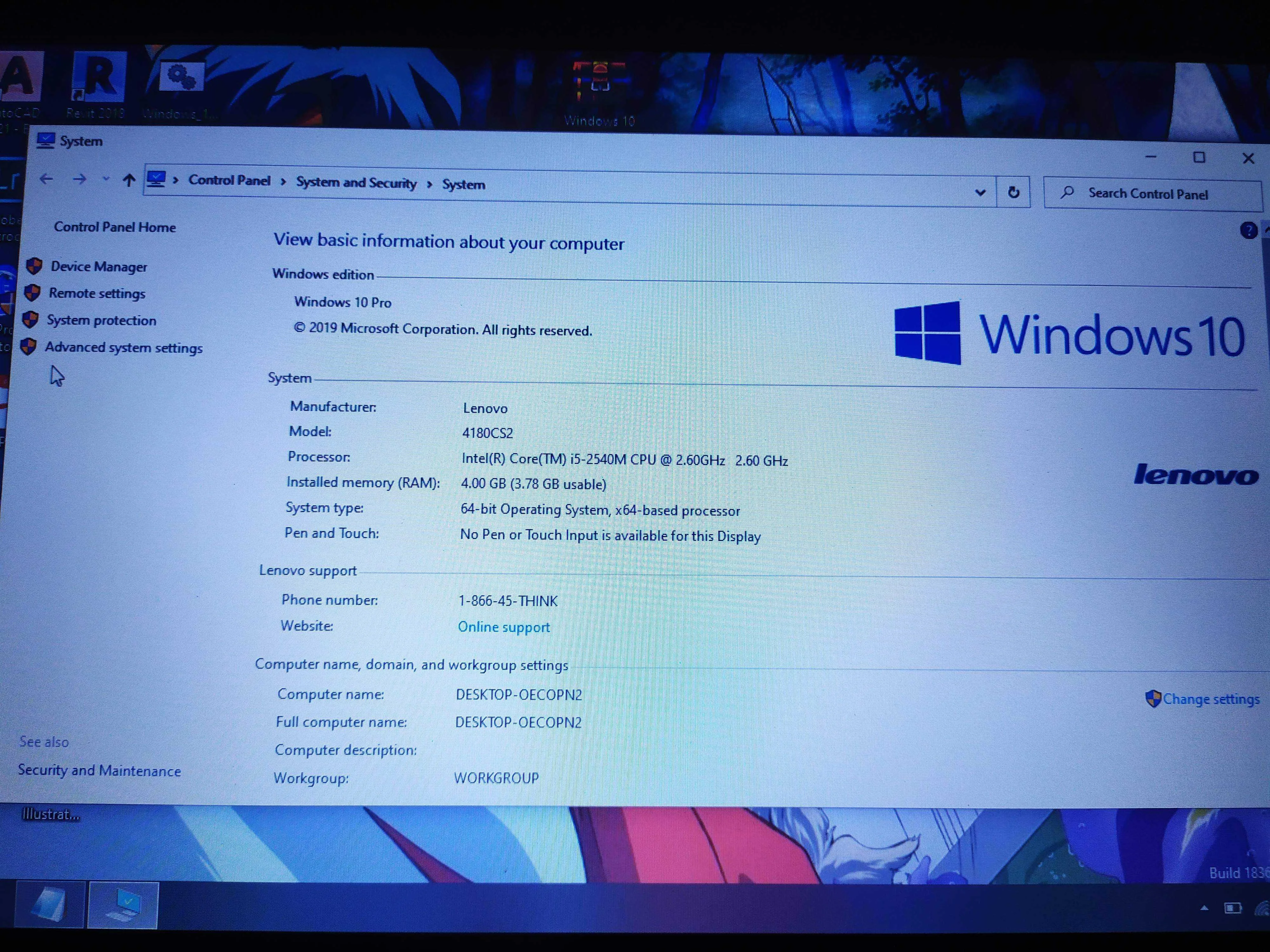Click the System window title icon

45,140
